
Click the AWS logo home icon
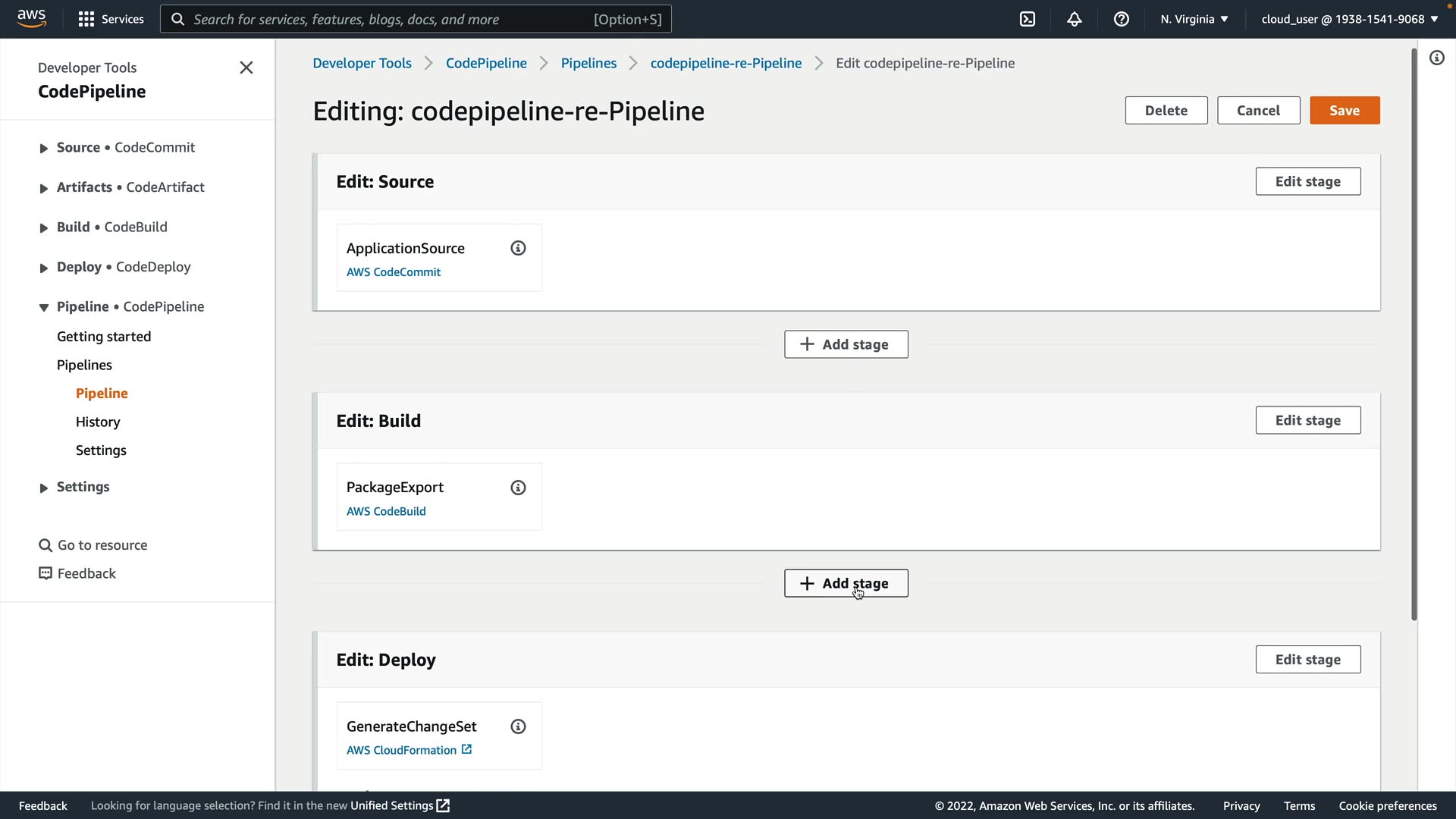point(32,18)
